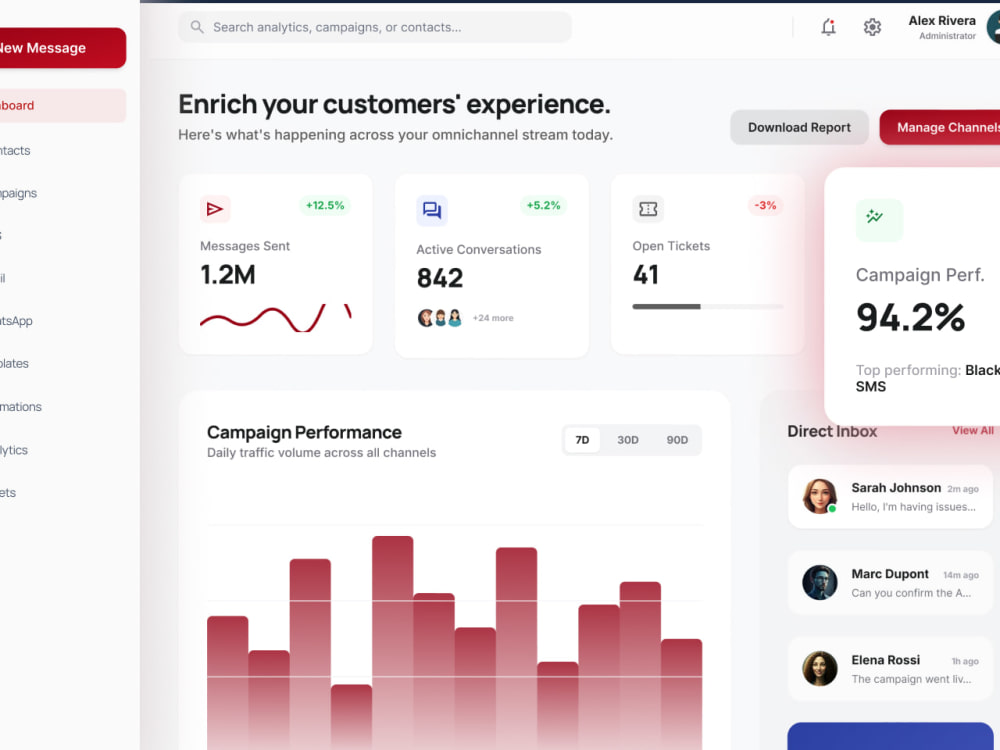1000x750 pixels.
Task: Focus the search analytics input field
Action: pyautogui.click(x=374, y=27)
